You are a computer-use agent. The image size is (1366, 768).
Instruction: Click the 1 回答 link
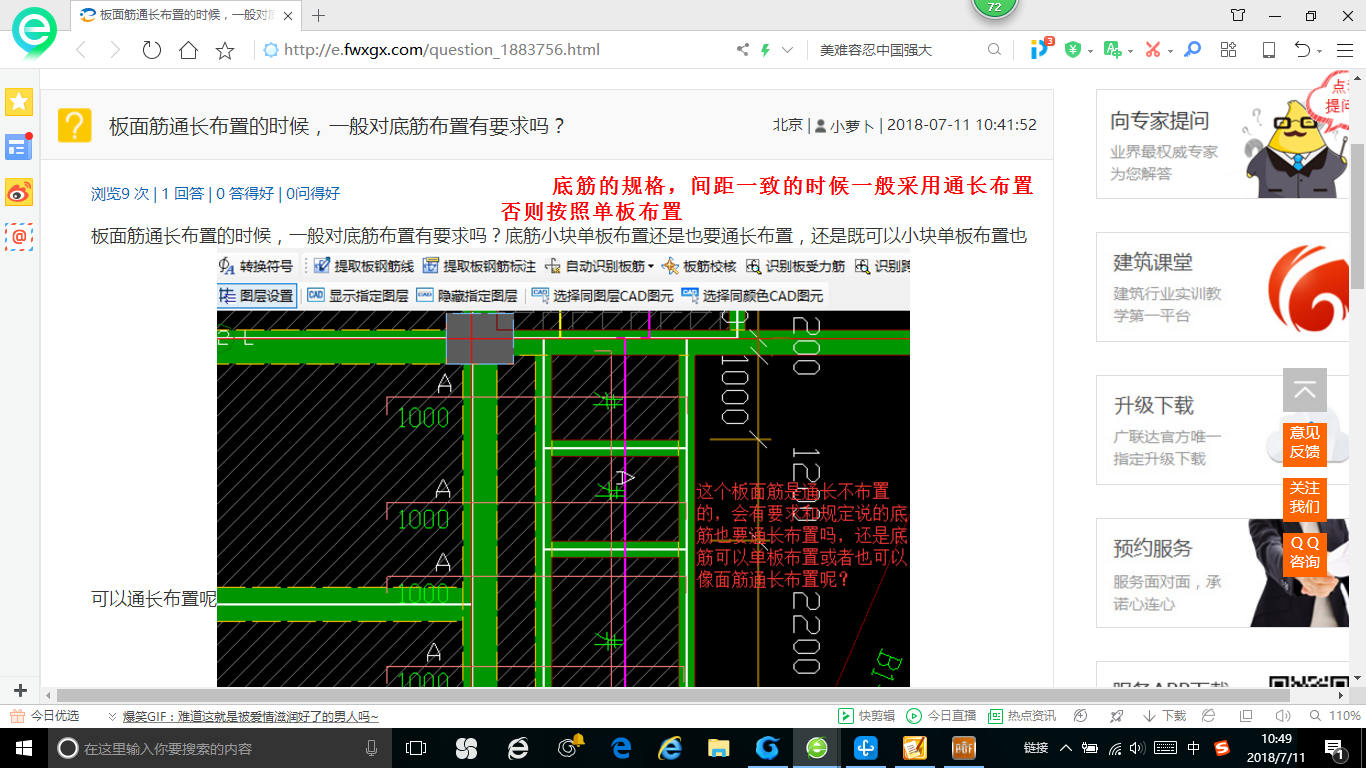point(183,194)
